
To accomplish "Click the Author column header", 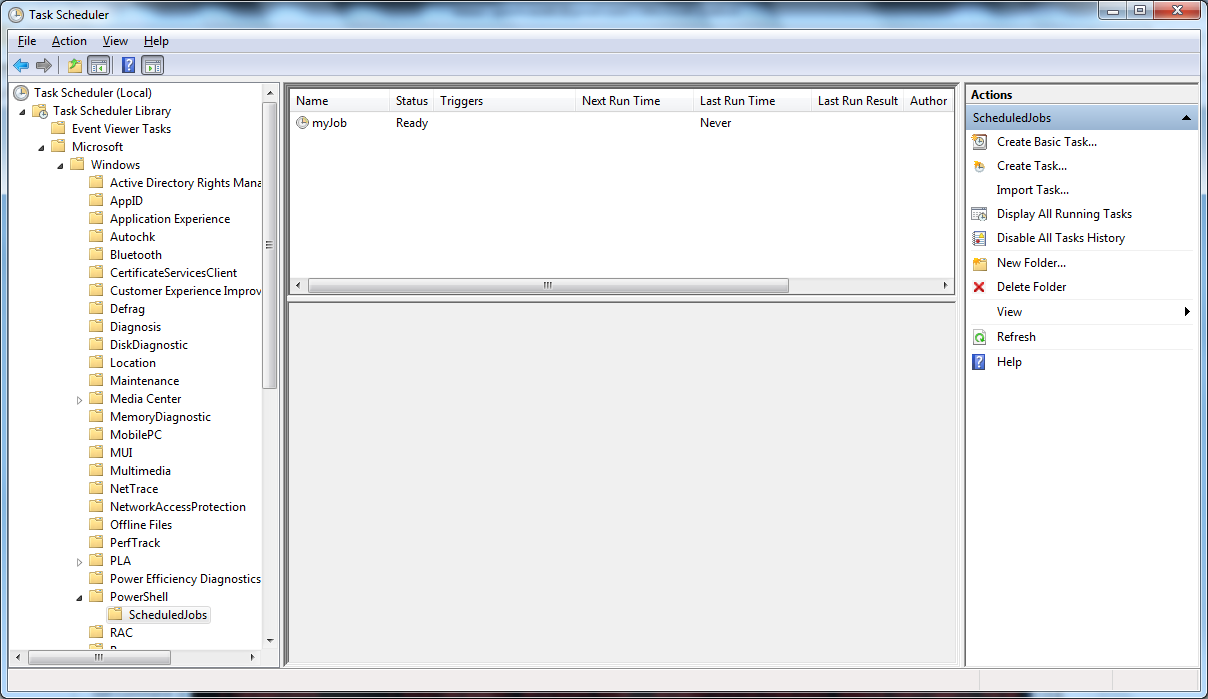I will pyautogui.click(x=928, y=101).
